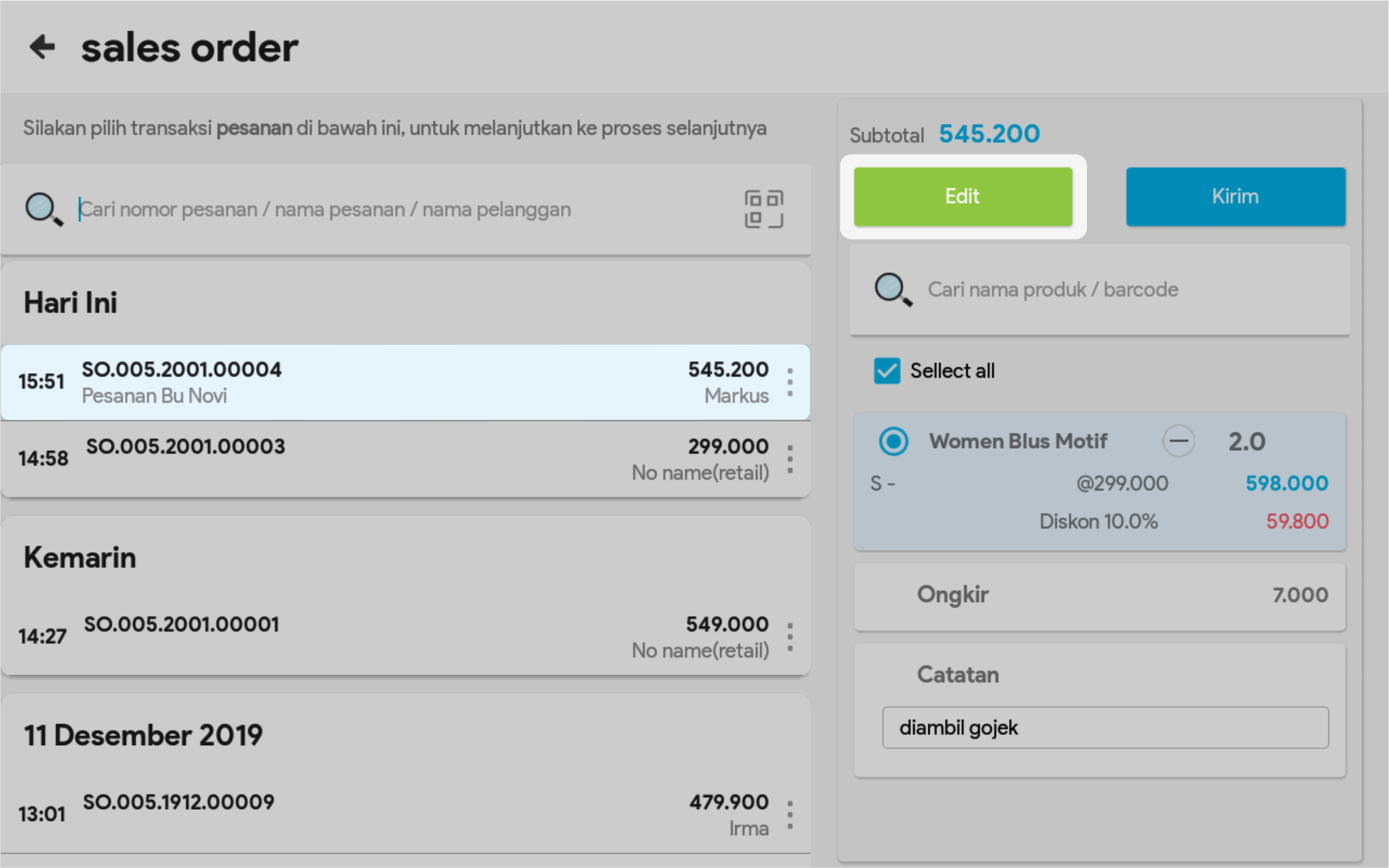Click the Catatan note field
The image size is (1389, 868).
tap(1105, 728)
